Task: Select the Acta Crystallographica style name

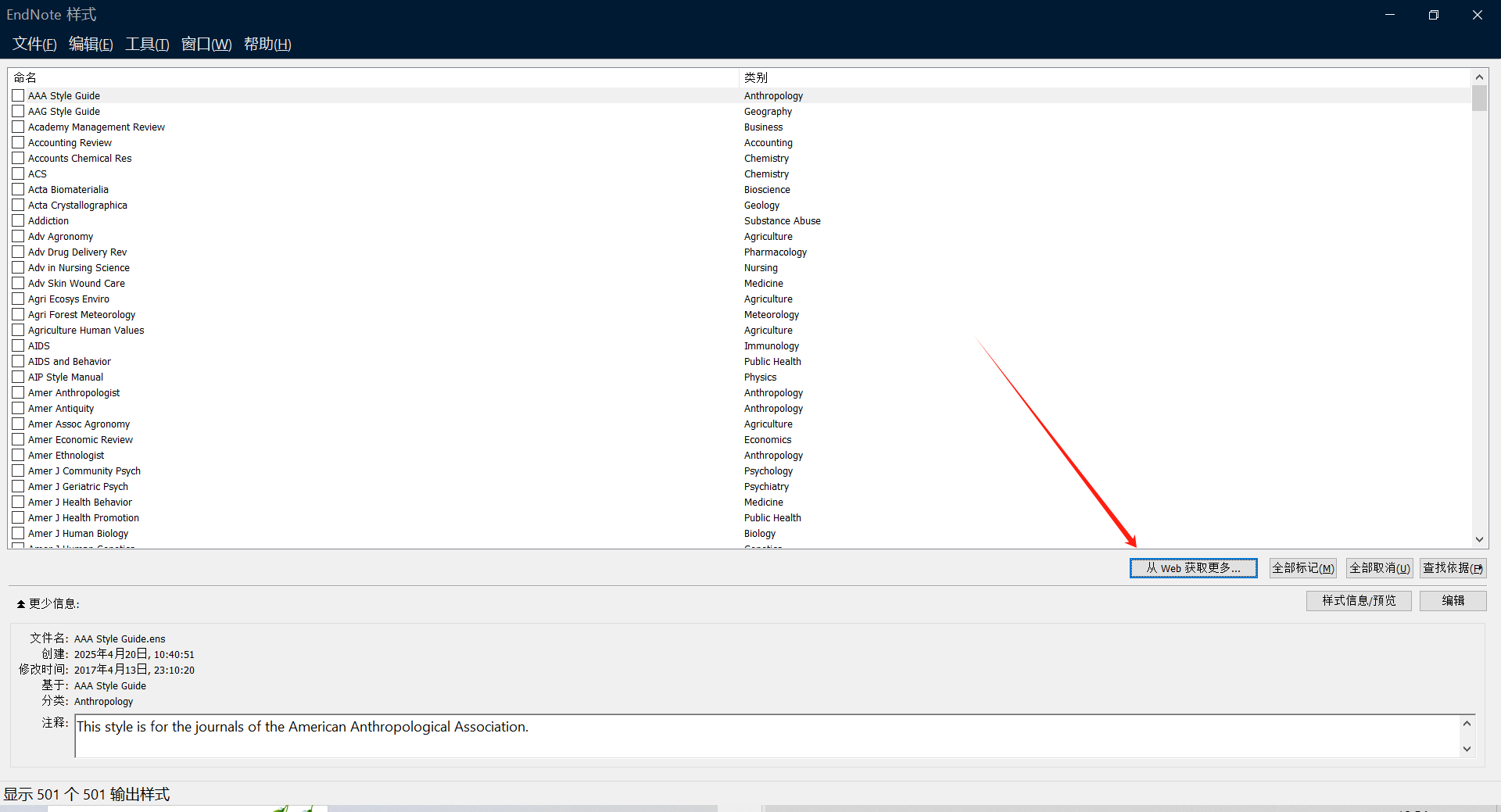Action: pos(77,205)
